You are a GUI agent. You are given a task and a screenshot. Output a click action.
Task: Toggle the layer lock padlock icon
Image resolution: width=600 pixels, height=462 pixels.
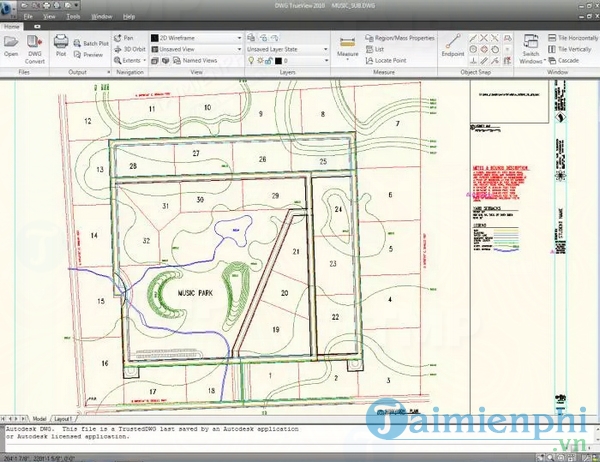(269, 60)
